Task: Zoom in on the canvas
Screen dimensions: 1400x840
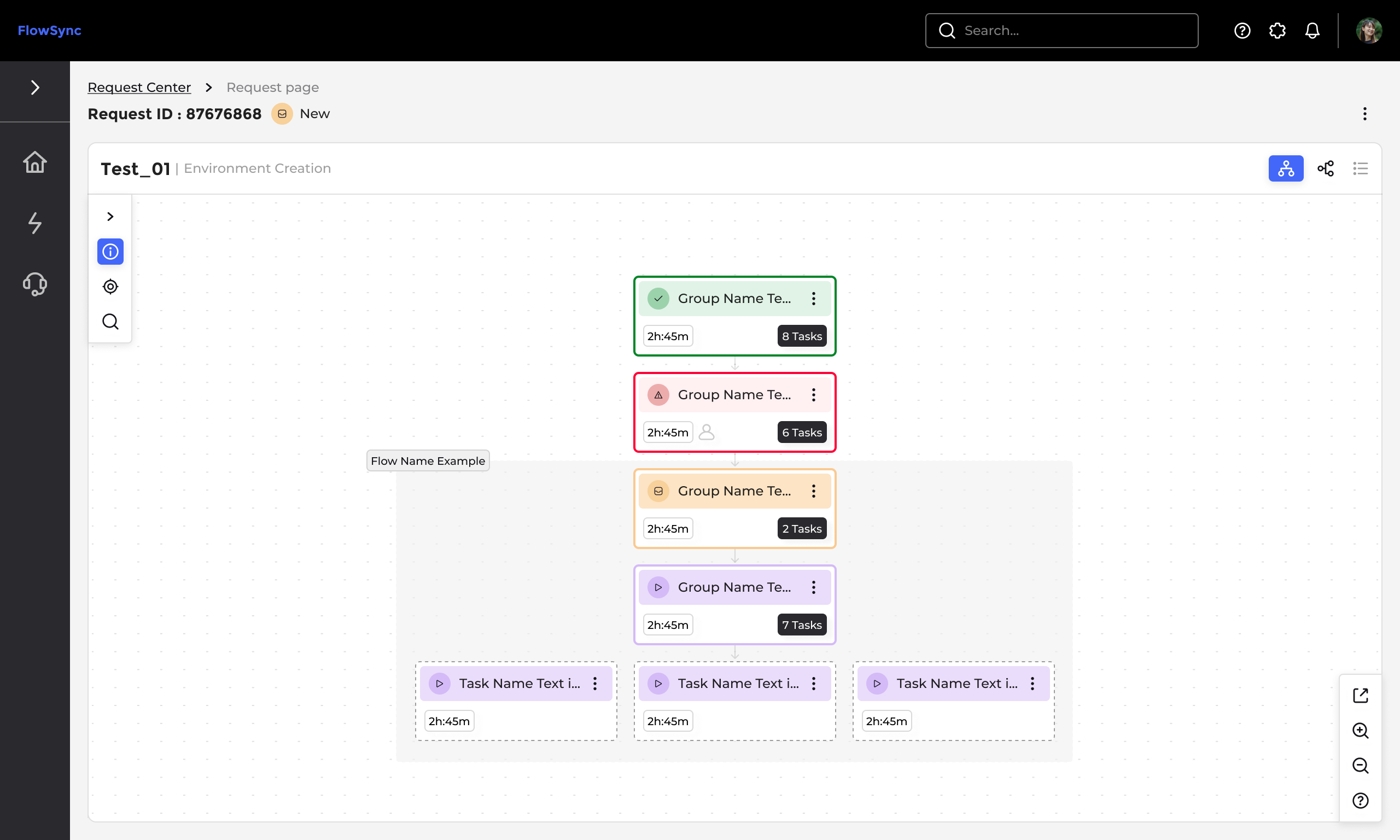Action: (1360, 731)
